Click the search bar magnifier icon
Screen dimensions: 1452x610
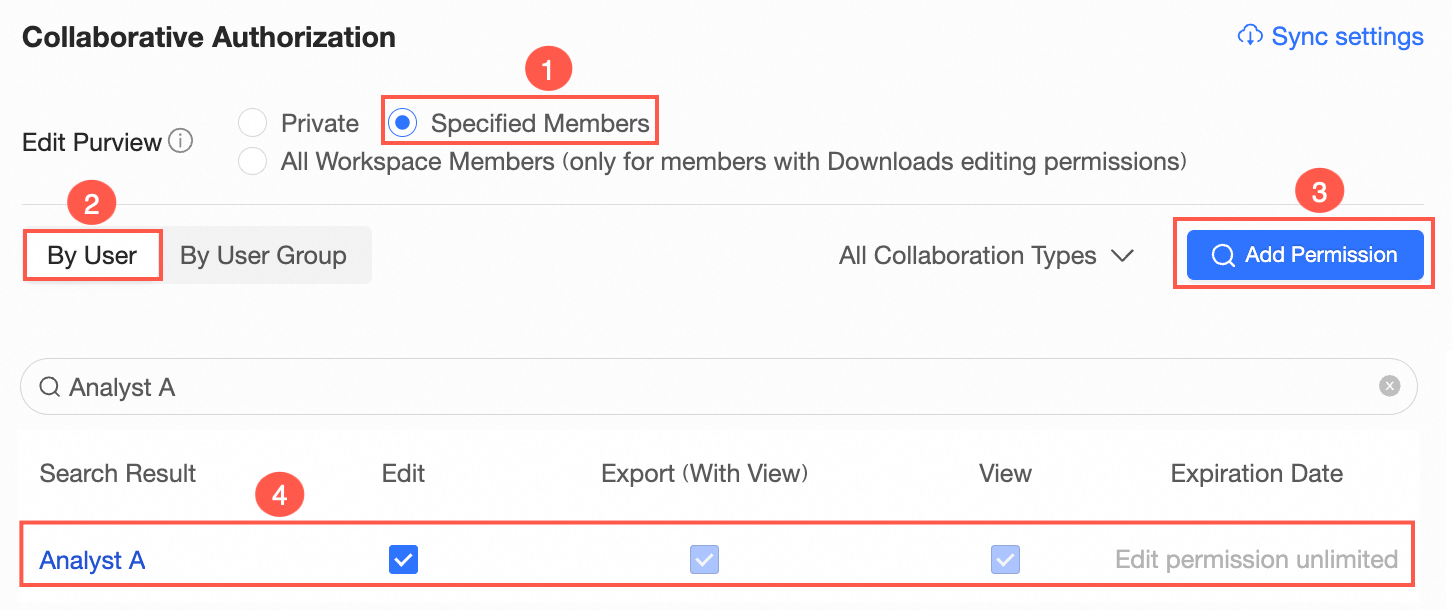point(49,387)
